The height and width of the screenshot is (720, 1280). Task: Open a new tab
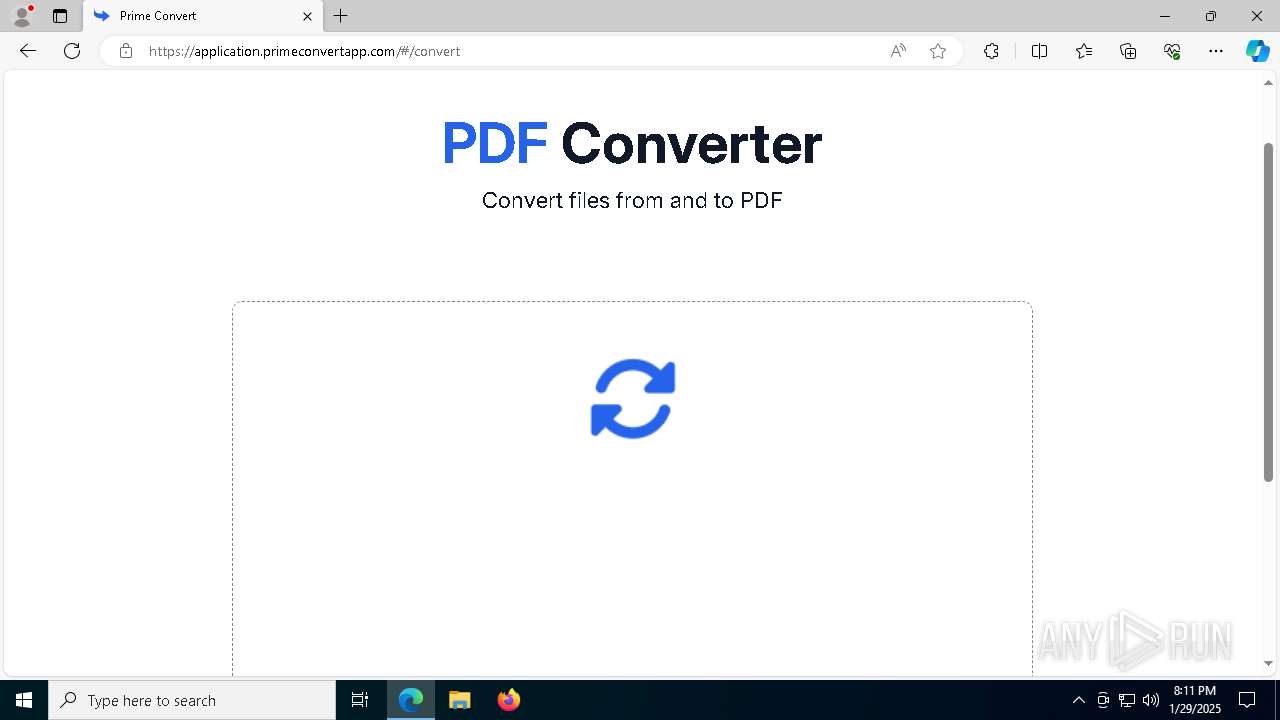click(341, 16)
